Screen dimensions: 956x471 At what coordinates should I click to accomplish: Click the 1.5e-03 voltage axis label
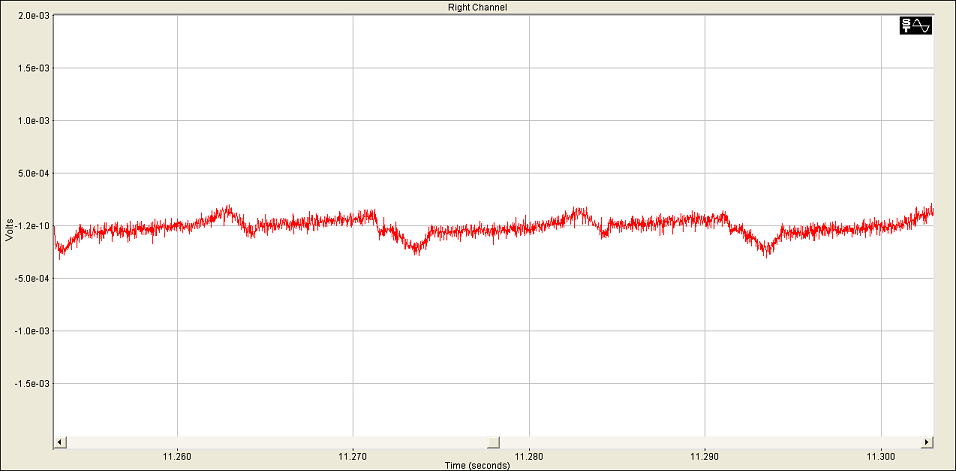pos(34,68)
